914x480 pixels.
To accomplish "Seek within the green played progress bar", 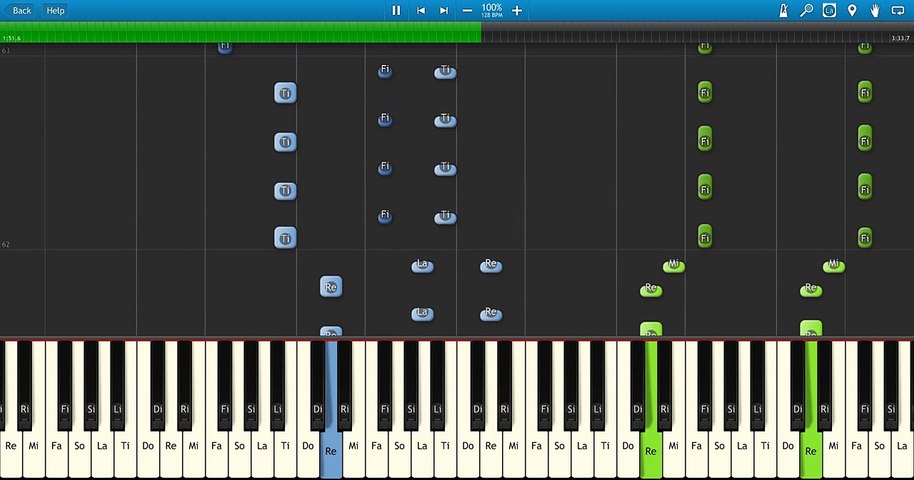I will click(241, 32).
